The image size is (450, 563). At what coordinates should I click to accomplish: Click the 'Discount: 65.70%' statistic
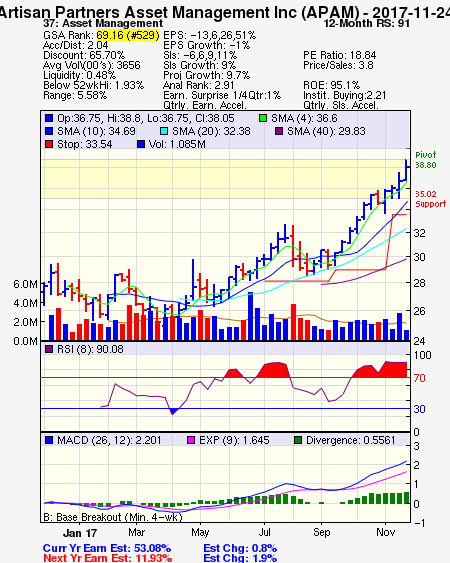coord(84,55)
